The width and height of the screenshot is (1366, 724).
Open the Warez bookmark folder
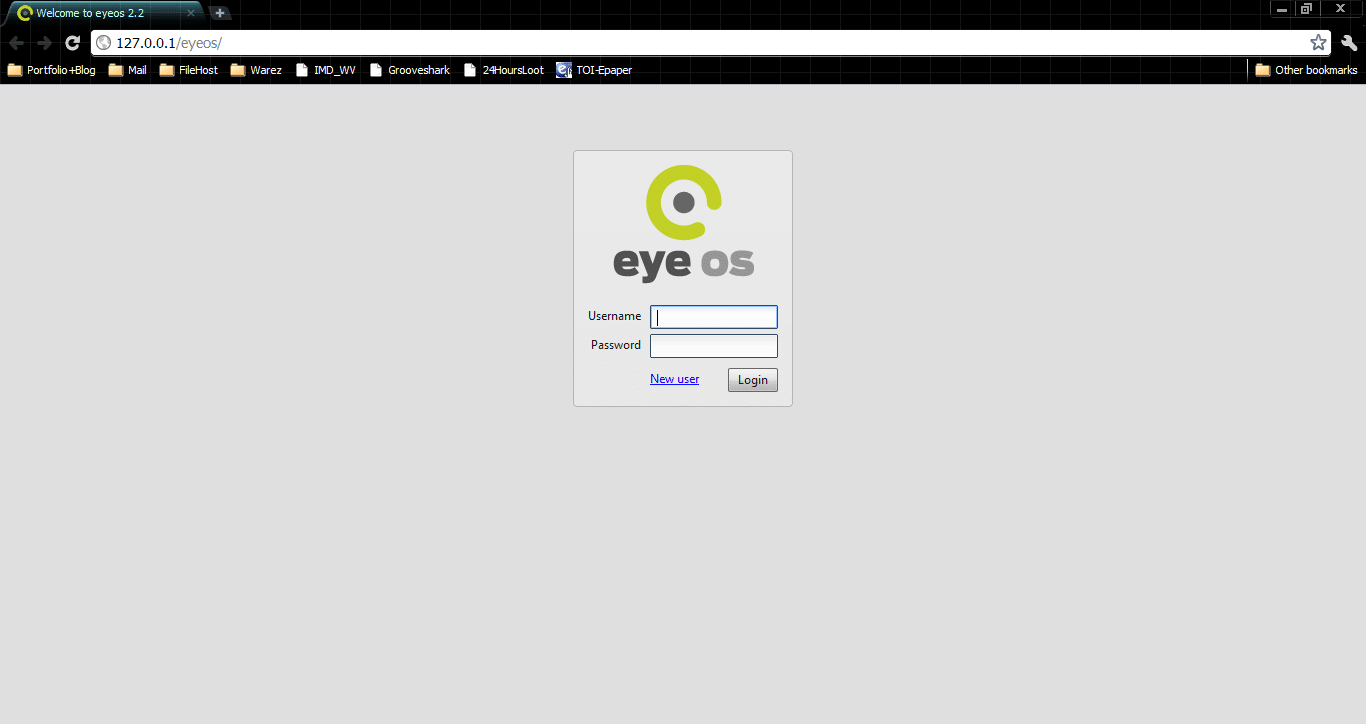pyautogui.click(x=257, y=70)
